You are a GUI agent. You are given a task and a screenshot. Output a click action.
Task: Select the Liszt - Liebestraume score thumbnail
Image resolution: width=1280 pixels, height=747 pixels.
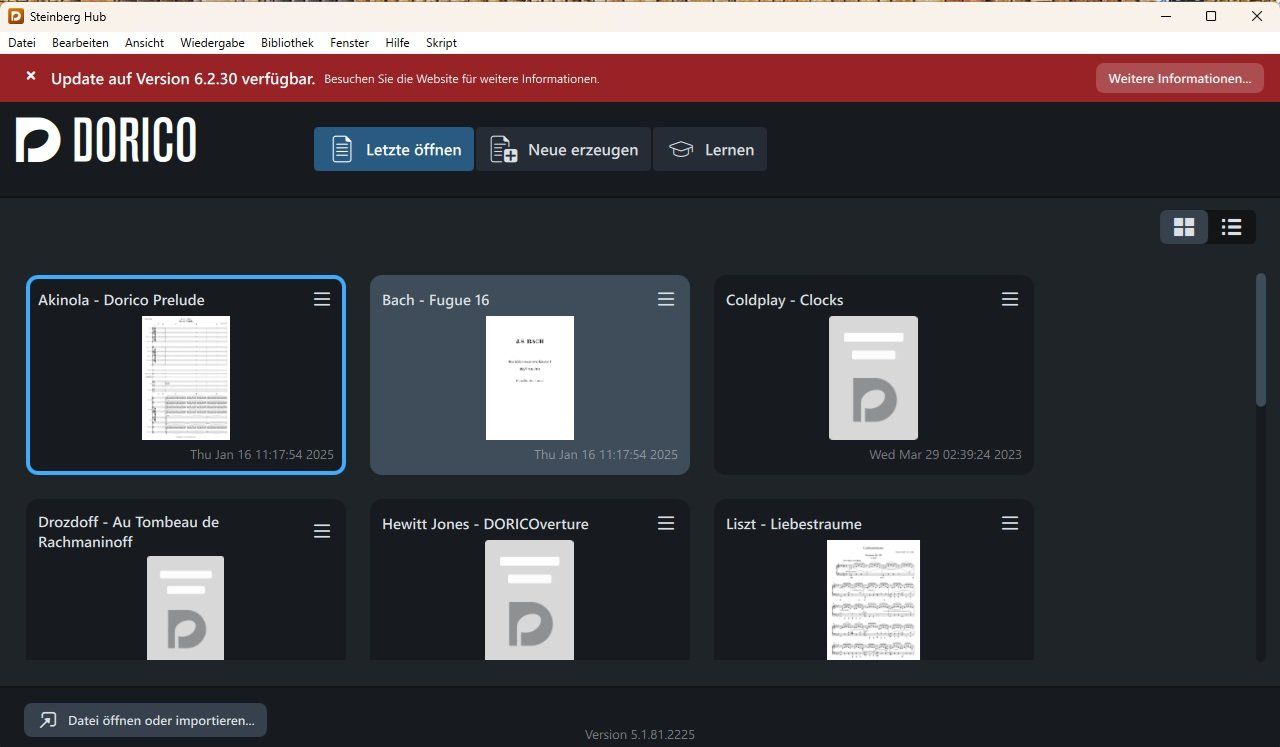pos(873,600)
